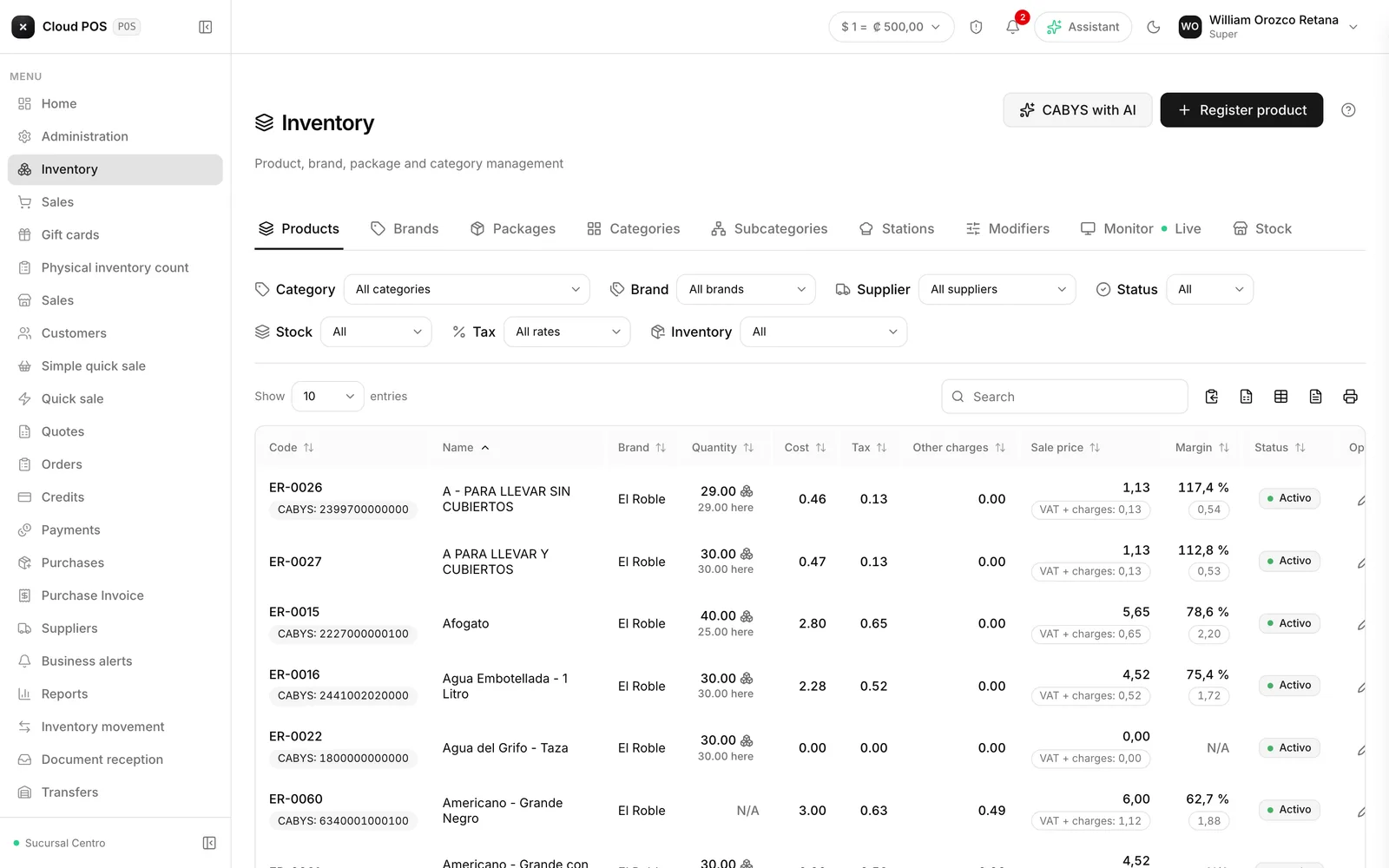Open the Status filter dropdown
1389x868 pixels.
(1210, 289)
